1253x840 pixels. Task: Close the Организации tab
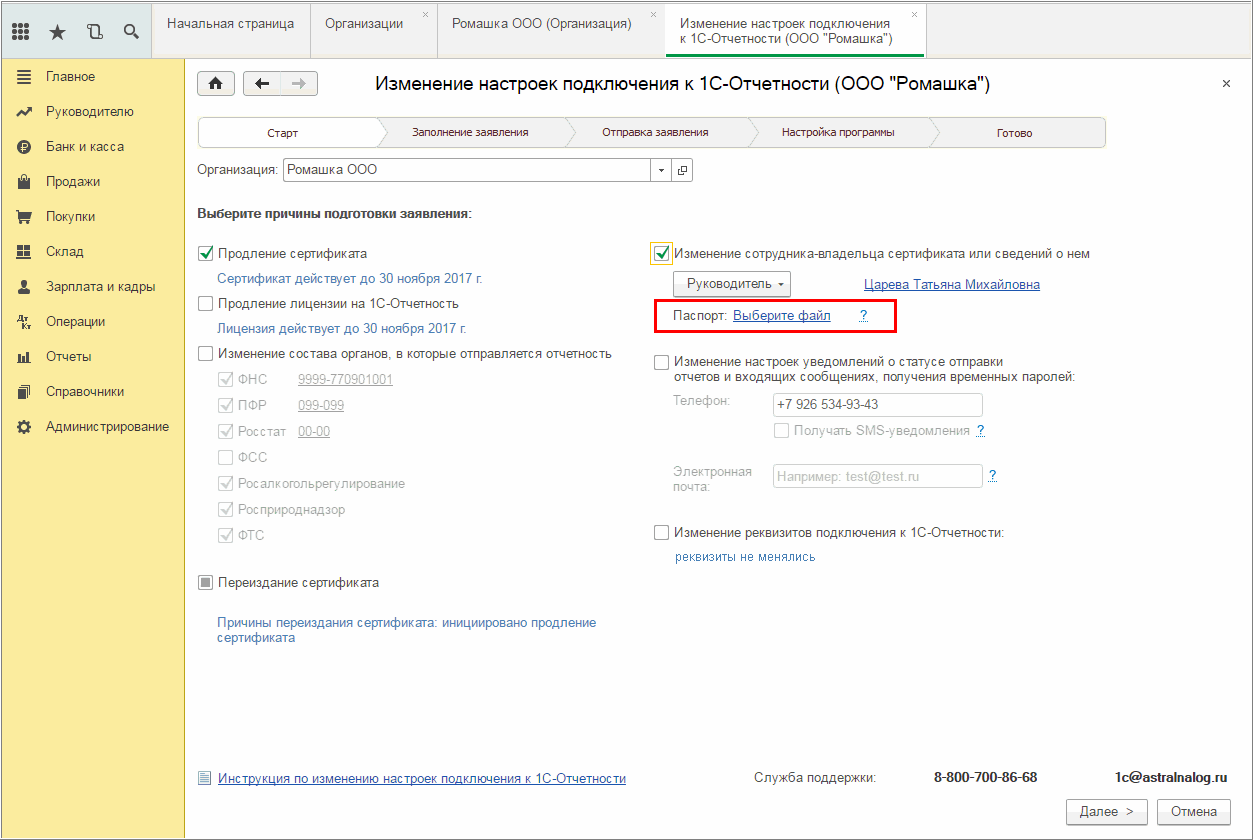pyautogui.click(x=425, y=15)
